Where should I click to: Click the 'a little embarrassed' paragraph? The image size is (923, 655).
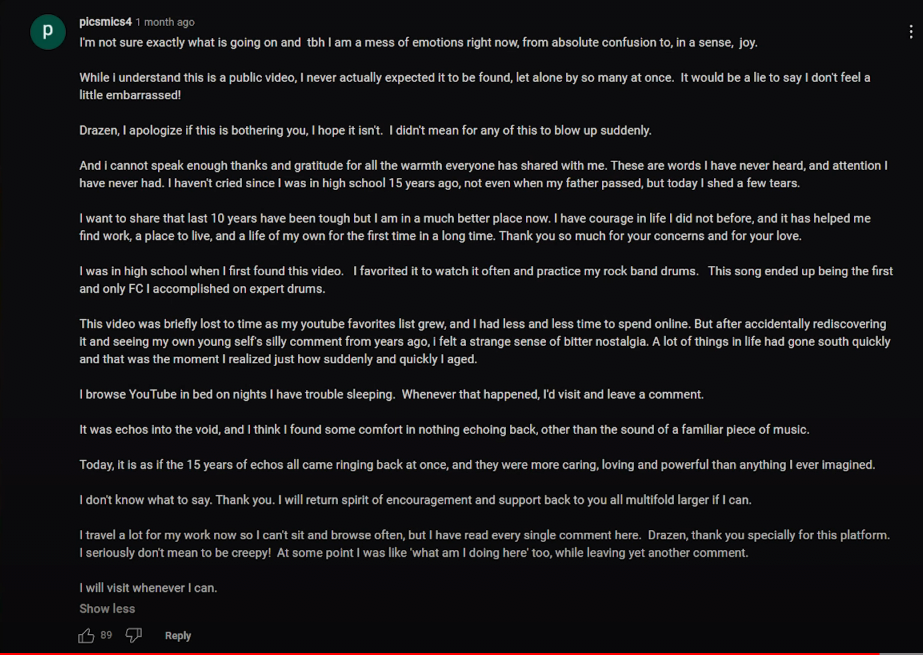coord(475,87)
